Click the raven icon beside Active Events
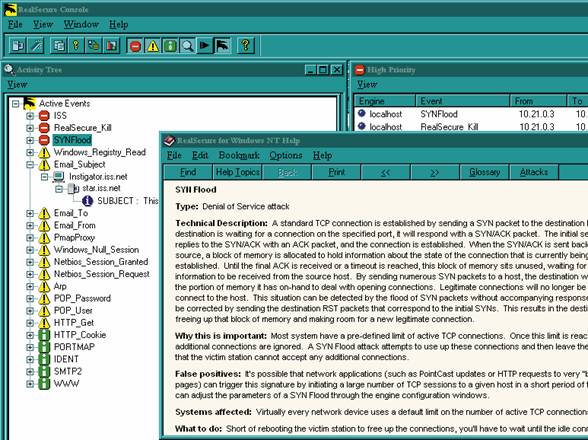The image size is (588, 440). point(29,103)
